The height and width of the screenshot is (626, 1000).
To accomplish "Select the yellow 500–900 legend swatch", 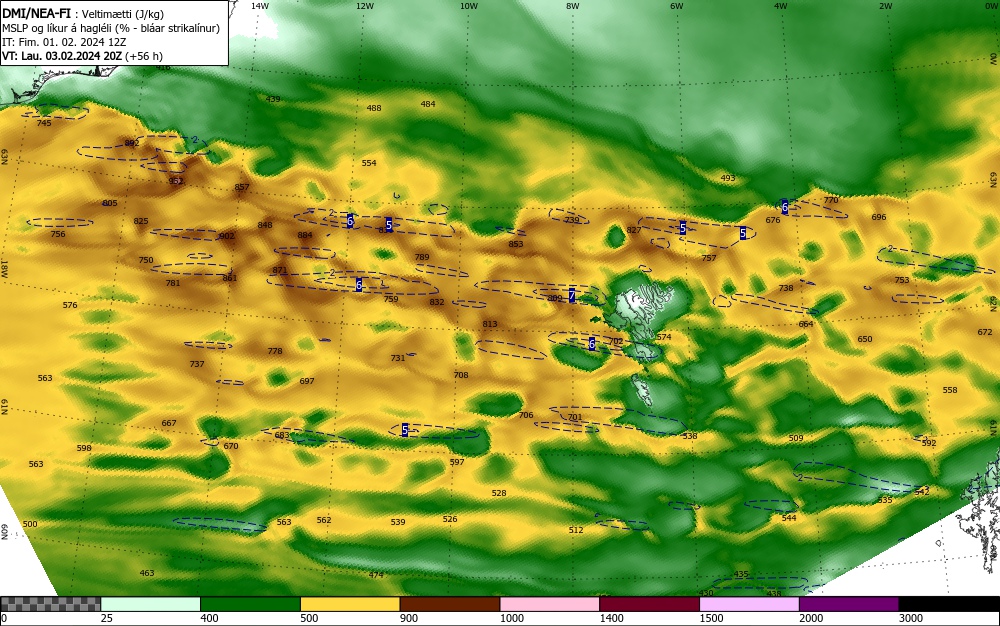I will 350,604.
